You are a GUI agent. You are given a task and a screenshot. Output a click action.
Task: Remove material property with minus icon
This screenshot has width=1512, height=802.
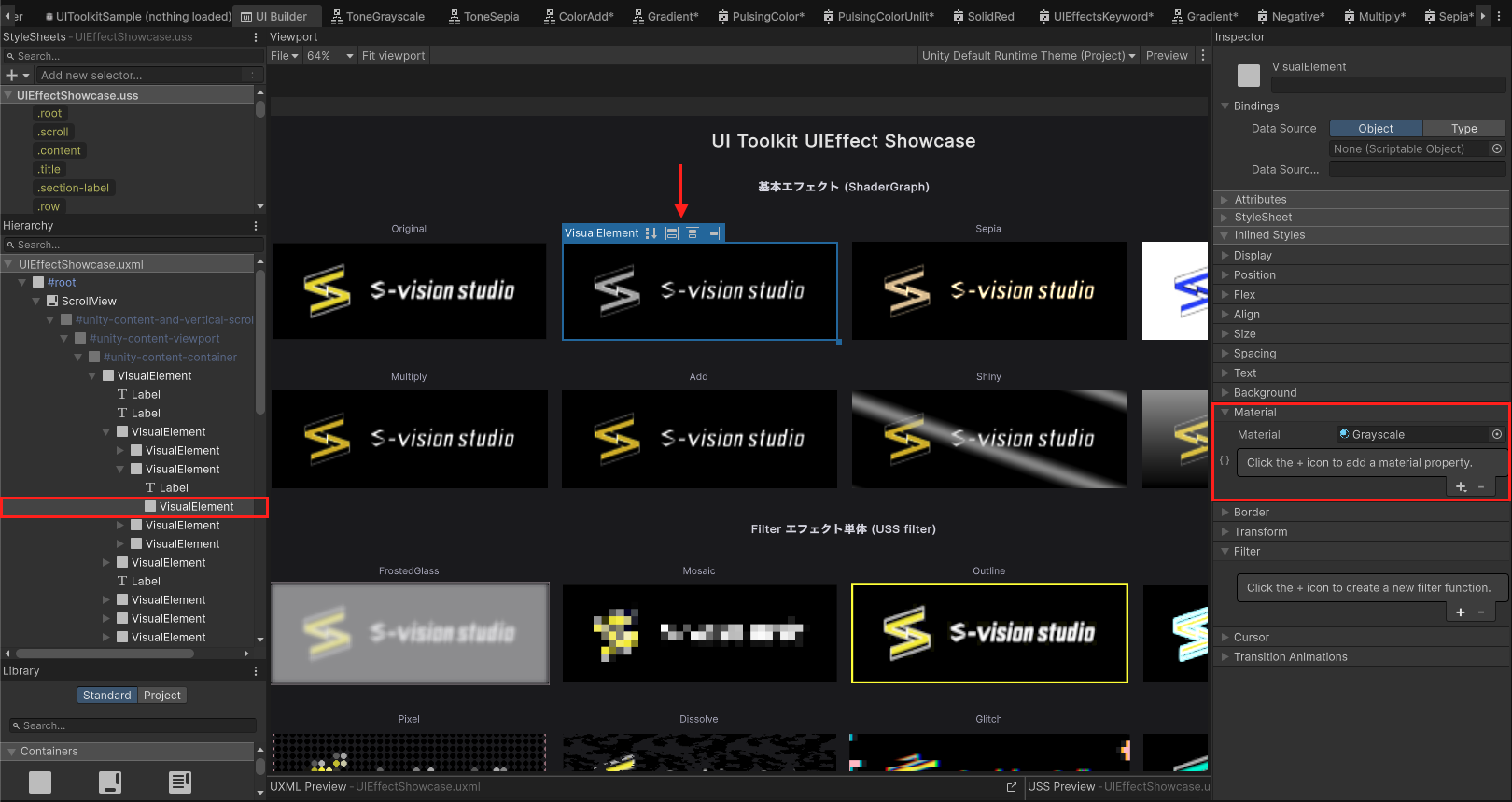point(1481,487)
